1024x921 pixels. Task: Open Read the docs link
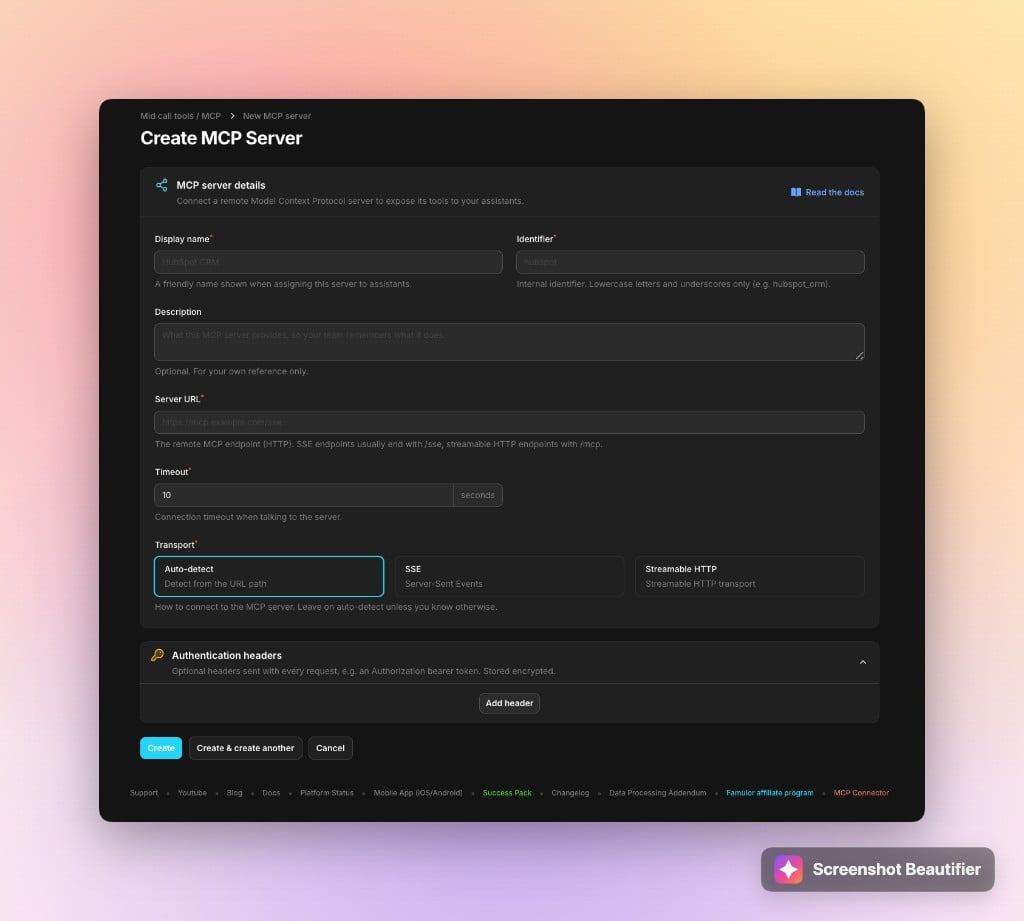[x=827, y=192]
